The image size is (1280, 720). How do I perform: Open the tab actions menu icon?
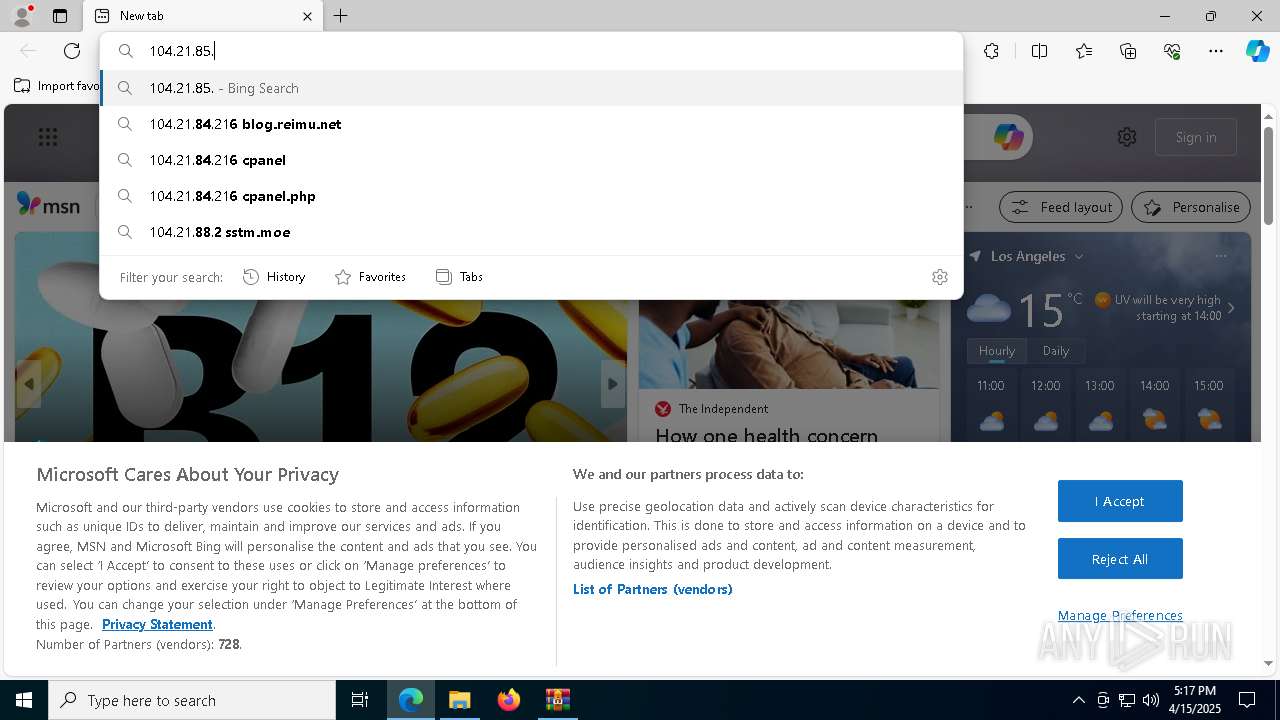tap(60, 16)
